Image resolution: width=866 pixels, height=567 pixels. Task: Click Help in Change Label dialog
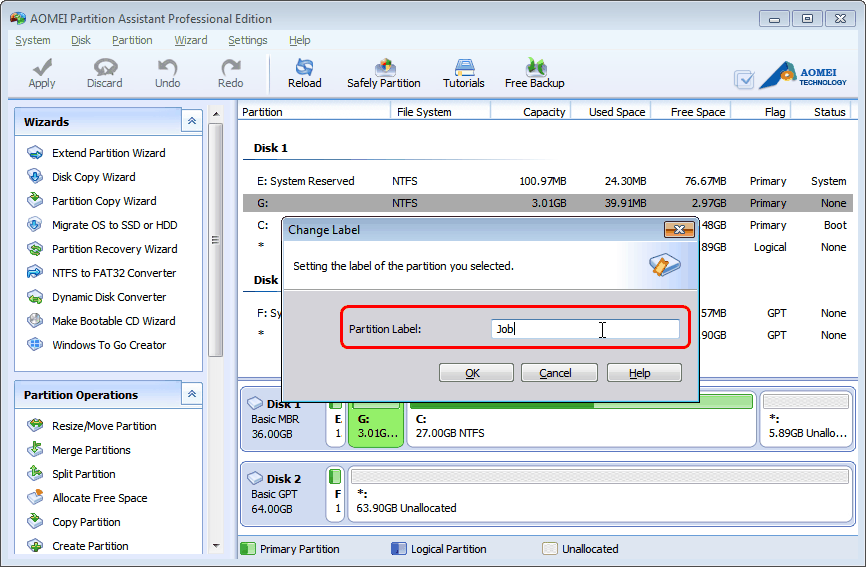pos(644,373)
